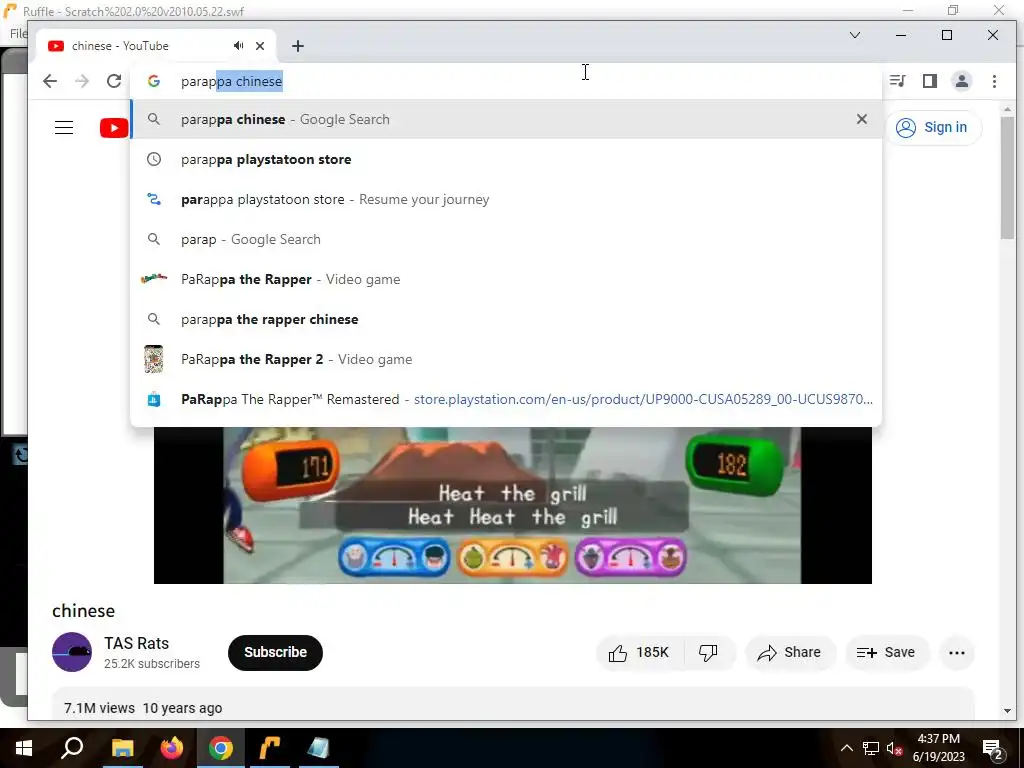The height and width of the screenshot is (768, 1024).
Task: Select 'parappa chinese - Google Search' suggestion
Action: tap(506, 120)
